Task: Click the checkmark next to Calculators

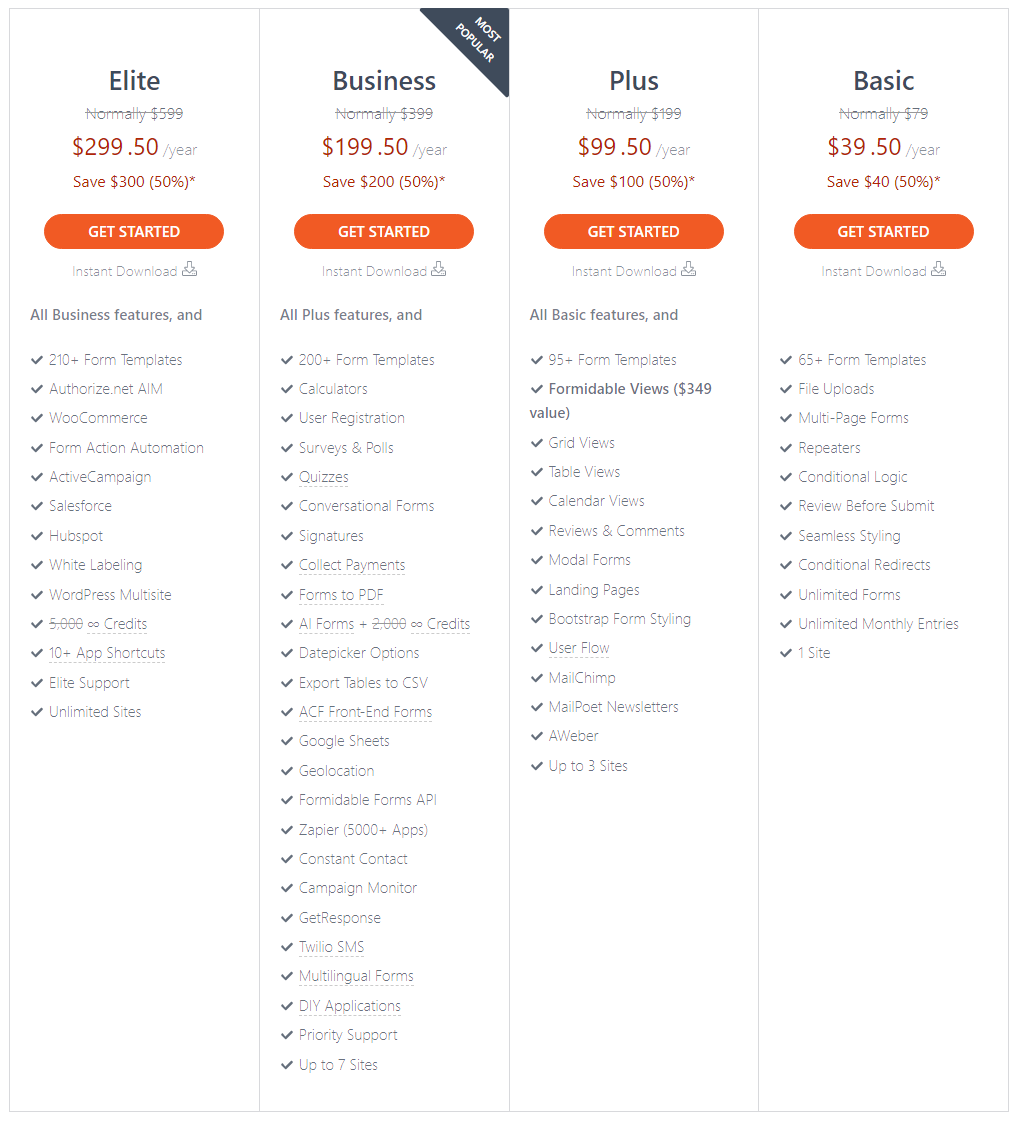Action: tap(287, 389)
